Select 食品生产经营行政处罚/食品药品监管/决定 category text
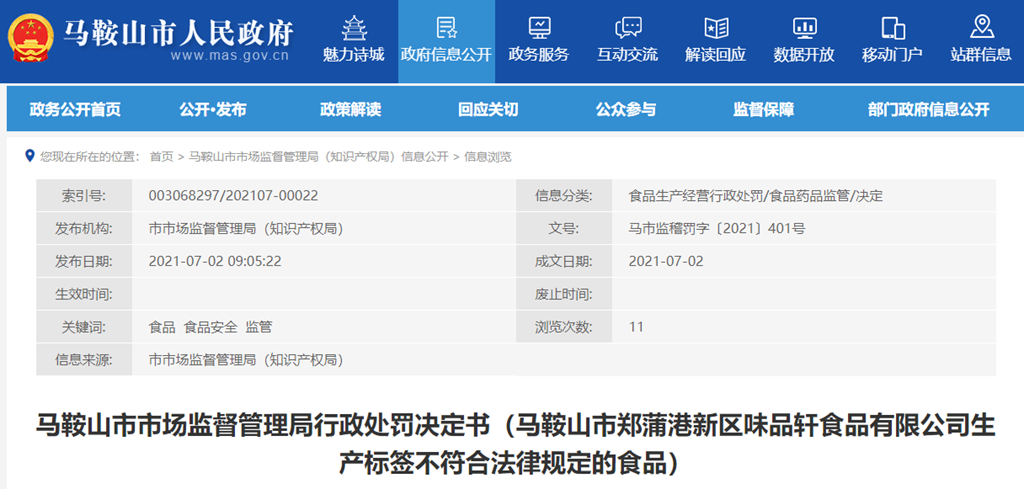Image resolution: width=1024 pixels, height=489 pixels. (x=756, y=195)
